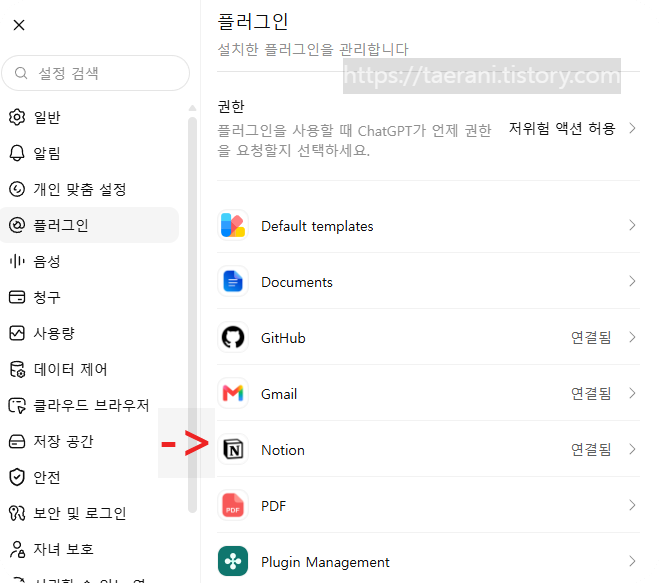The height and width of the screenshot is (583, 659).
Task: Expand the chevron beside 저위험 액션 허용
Action: point(632,128)
